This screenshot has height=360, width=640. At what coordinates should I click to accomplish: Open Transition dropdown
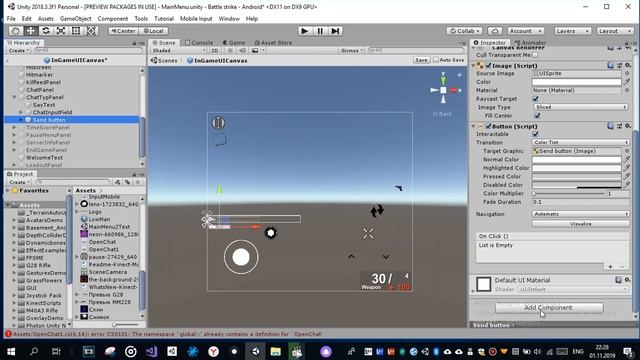click(x=580, y=142)
